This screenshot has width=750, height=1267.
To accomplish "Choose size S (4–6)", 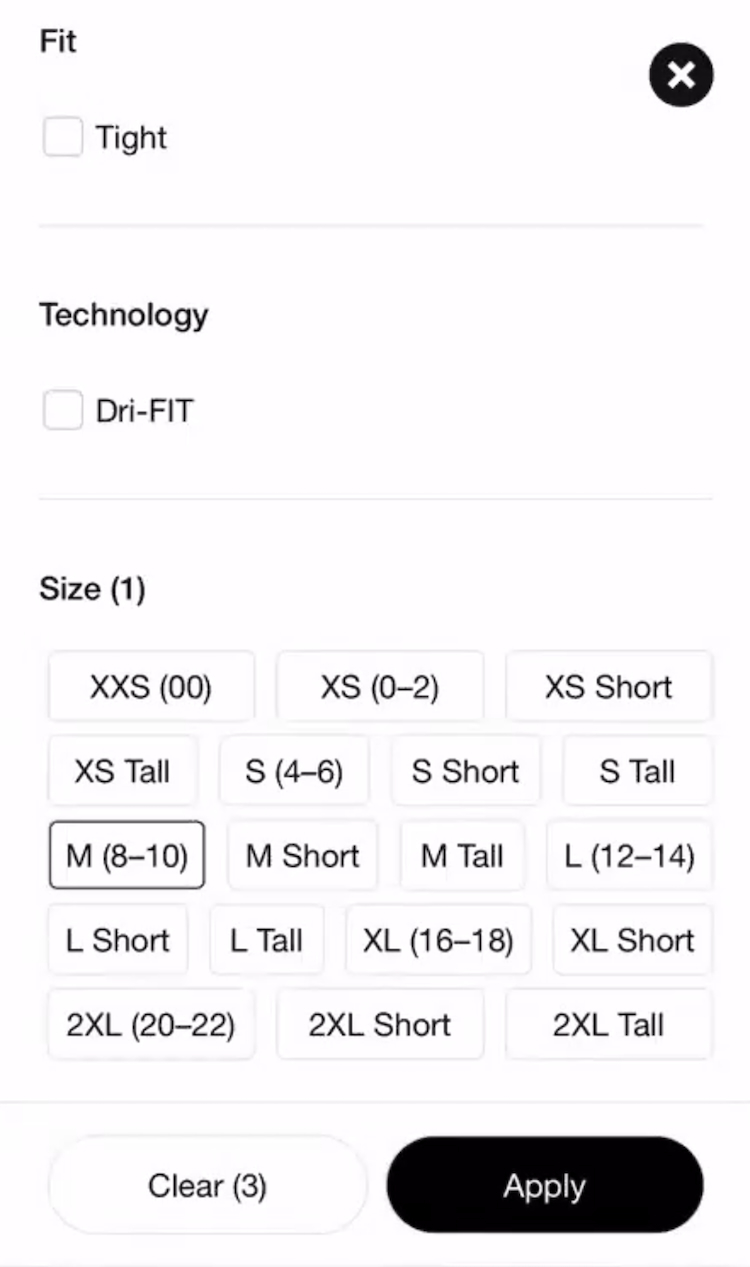I will [x=294, y=771].
